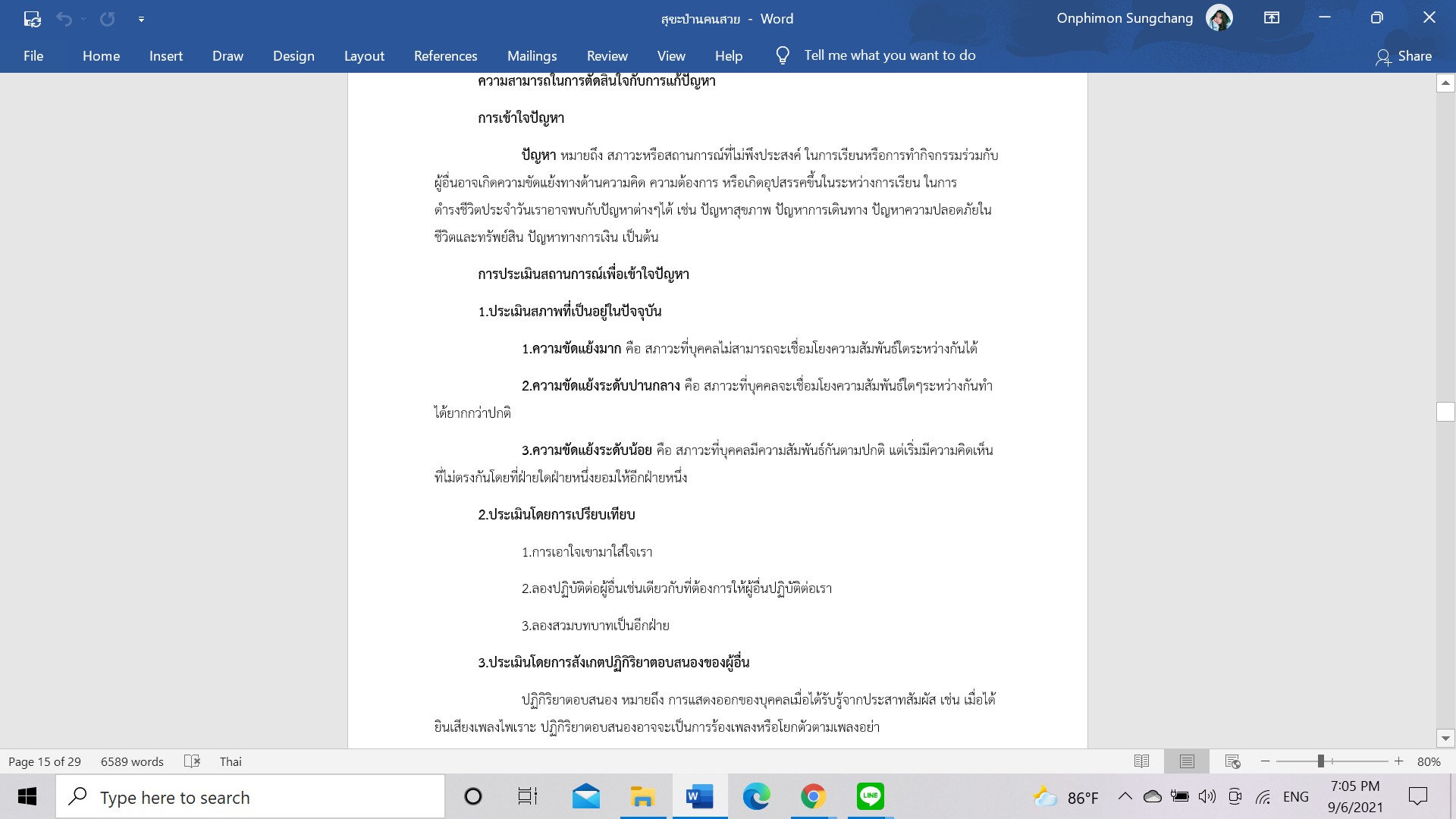Image resolution: width=1456 pixels, height=819 pixels.
Task: Click the 6589 words count indicator
Action: coord(132,761)
